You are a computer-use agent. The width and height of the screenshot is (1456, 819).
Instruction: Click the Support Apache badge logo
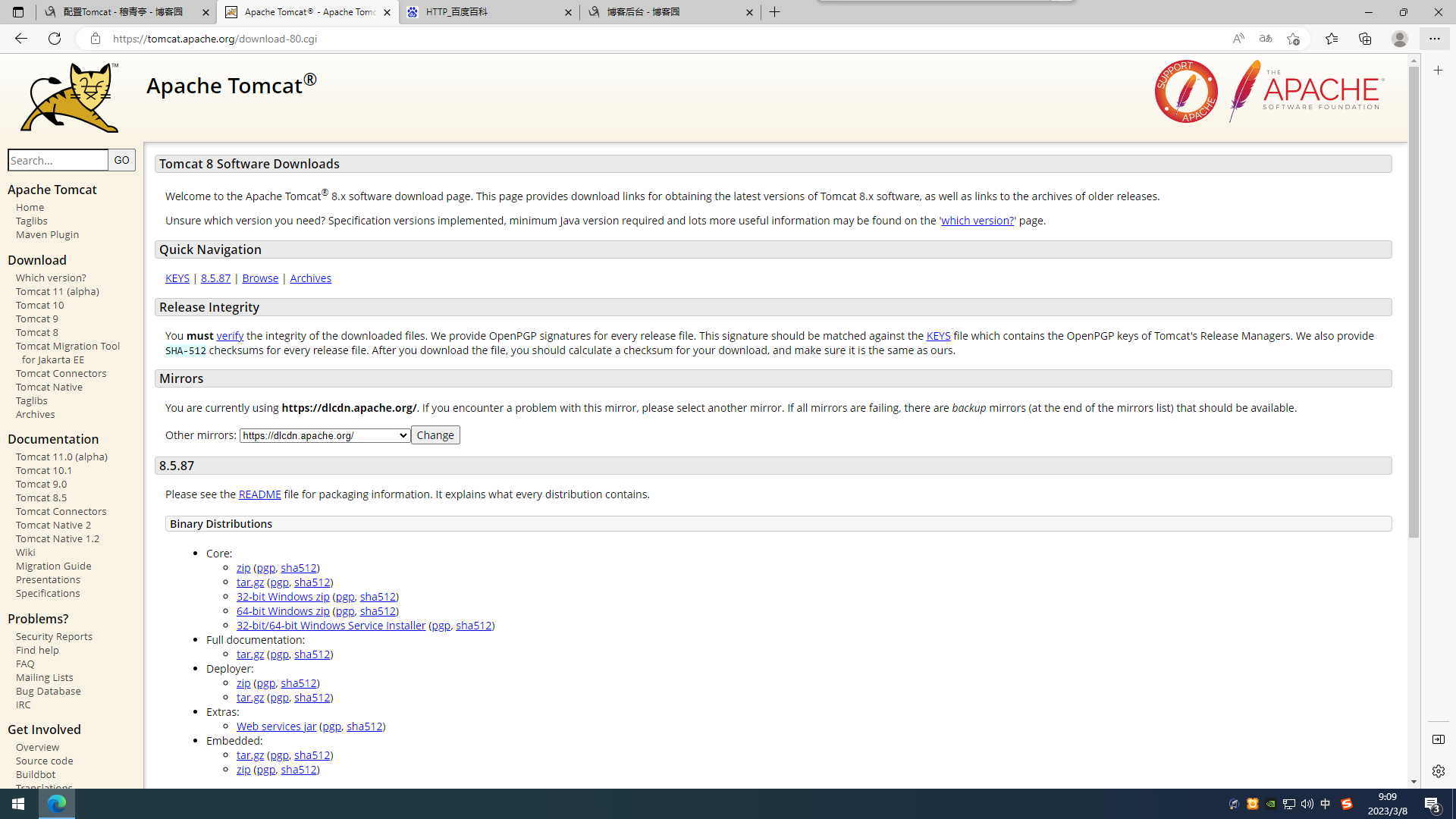(x=1186, y=92)
